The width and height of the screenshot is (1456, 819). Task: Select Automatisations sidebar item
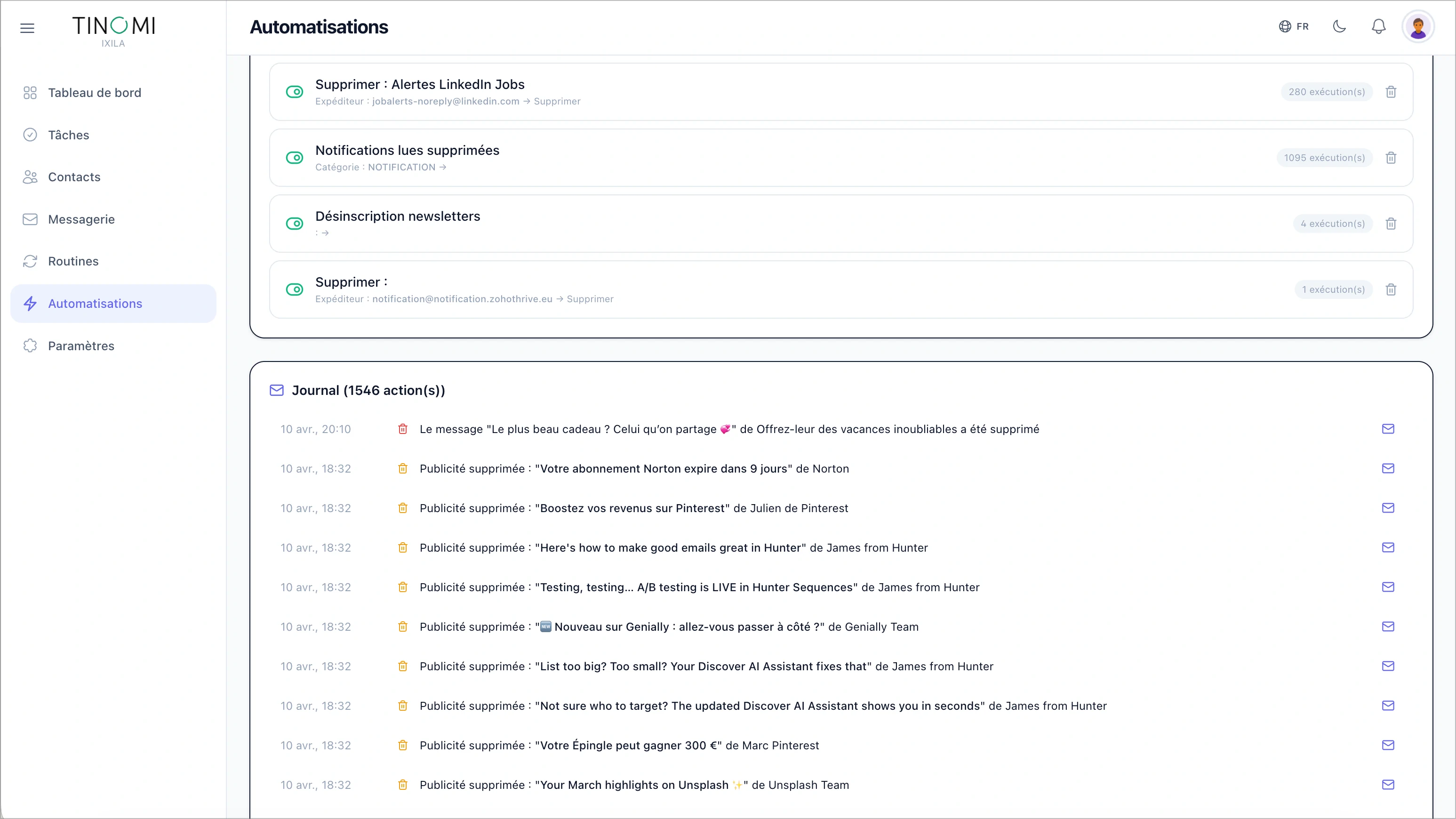[x=113, y=304]
